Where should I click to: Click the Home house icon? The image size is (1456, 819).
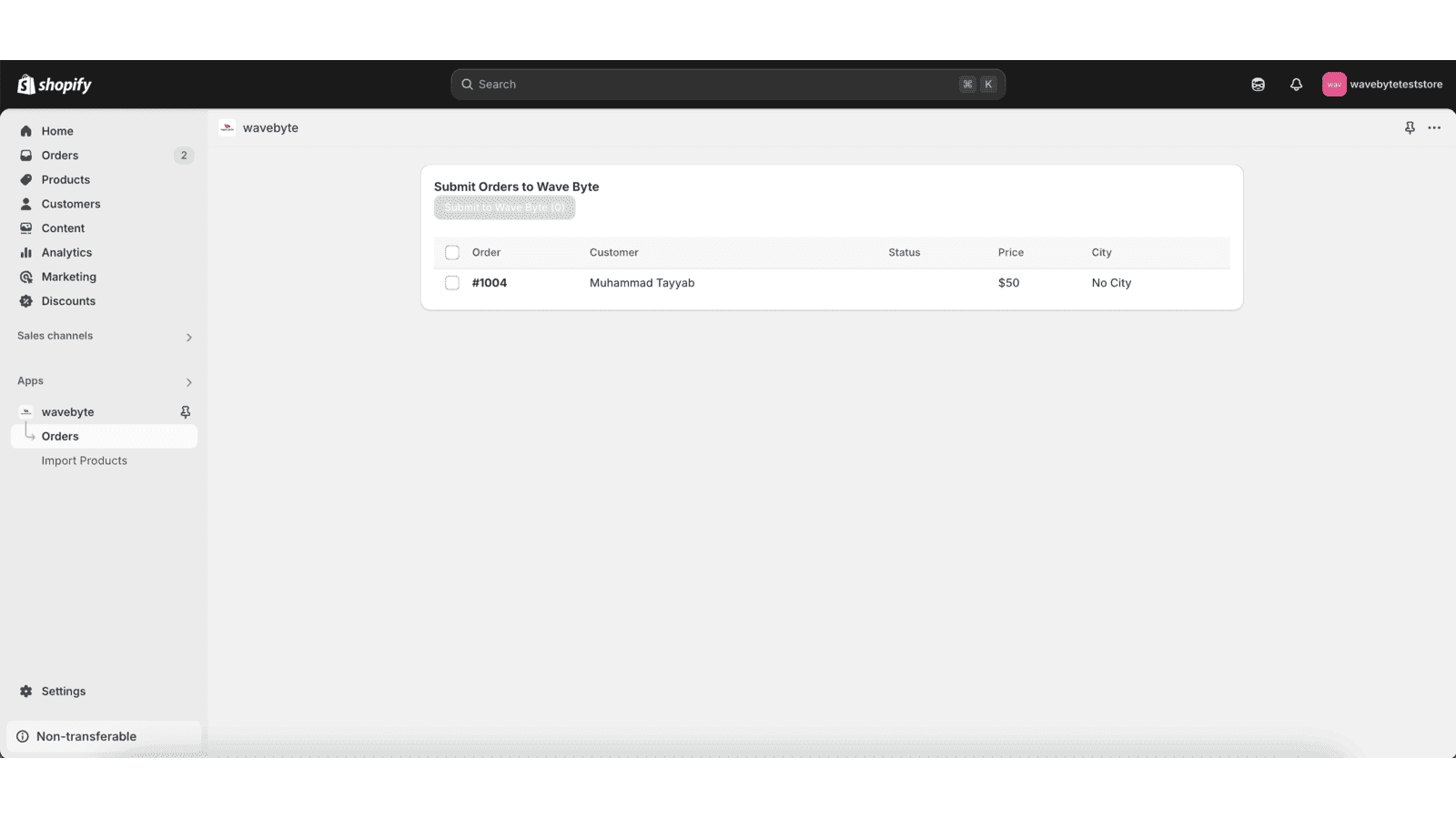(x=26, y=131)
